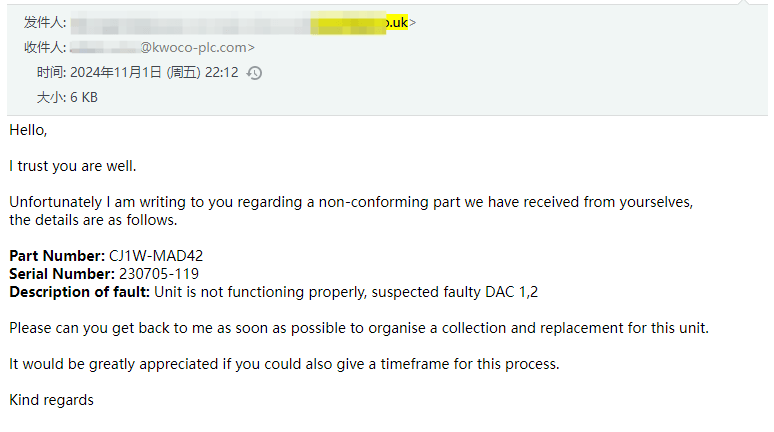Click the 大小: 6 KB size line
The image size is (774, 432).
tap(67, 97)
